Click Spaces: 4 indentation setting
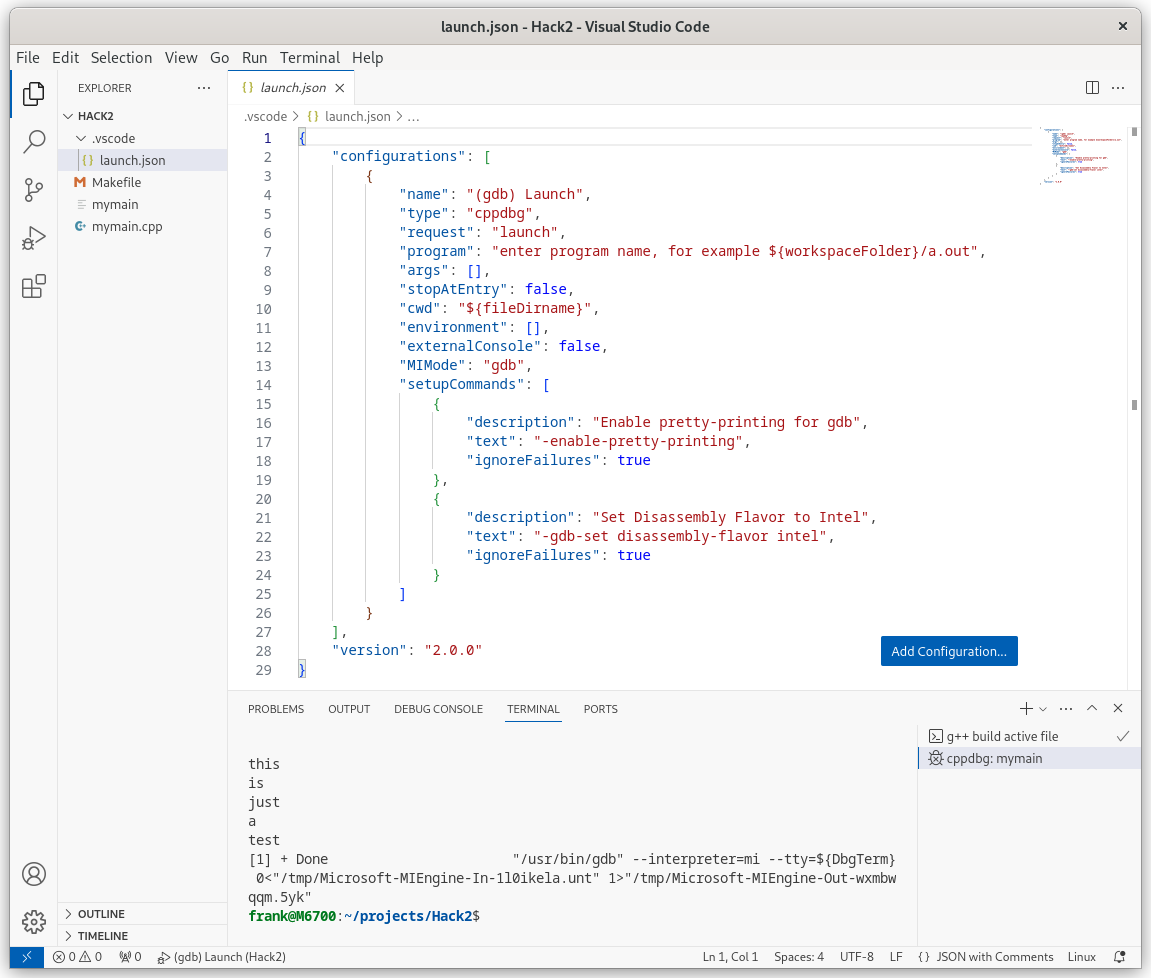Viewport: 1151px width, 978px height. point(799,957)
